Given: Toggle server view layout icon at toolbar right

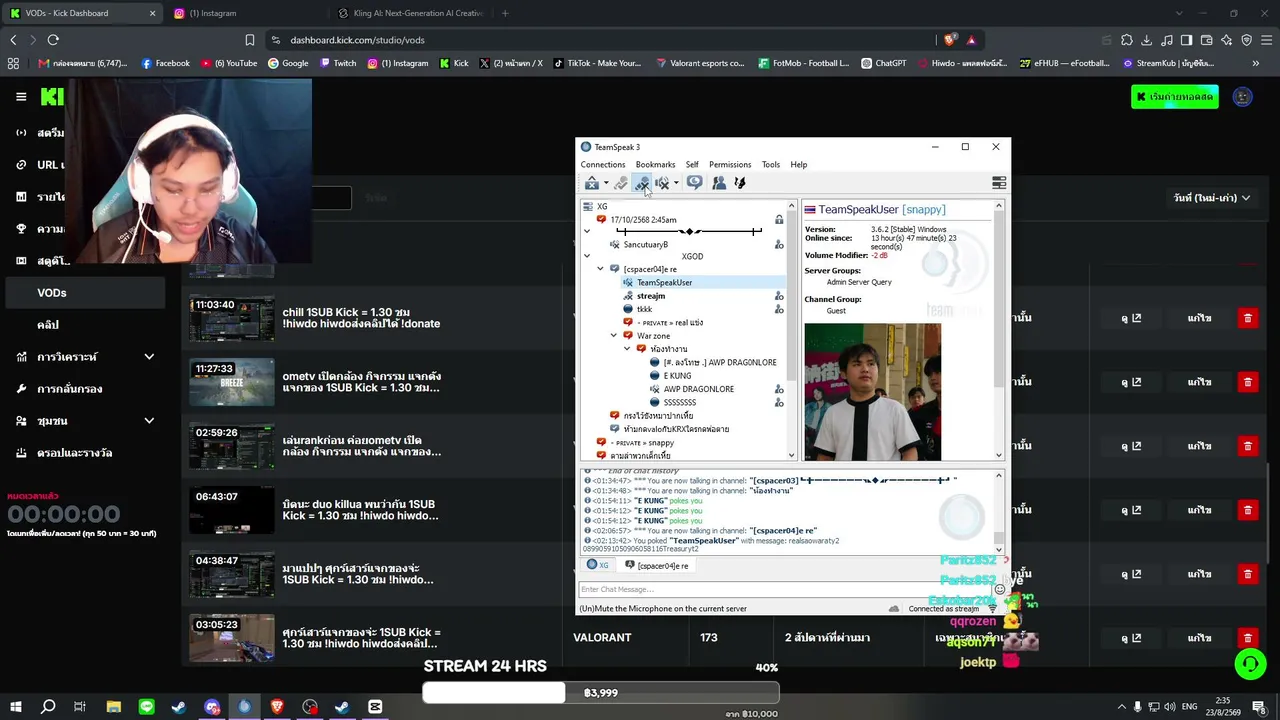Looking at the screenshot, I should pyautogui.click(x=998, y=183).
